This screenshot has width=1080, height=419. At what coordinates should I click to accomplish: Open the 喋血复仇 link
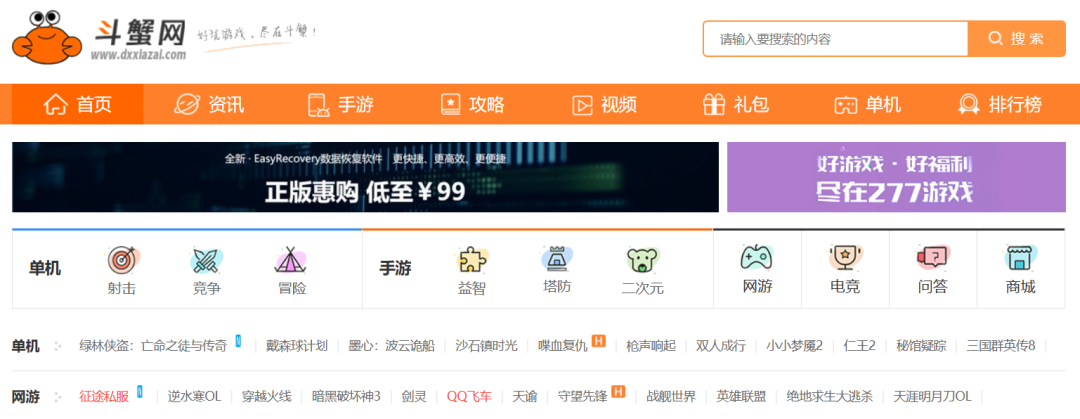[563, 346]
